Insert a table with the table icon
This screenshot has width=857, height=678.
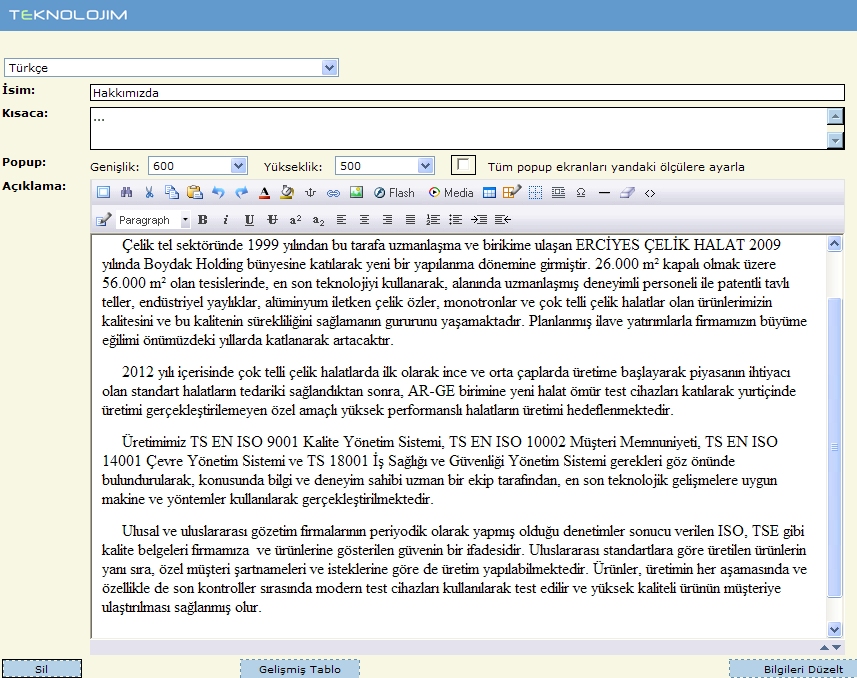click(490, 192)
